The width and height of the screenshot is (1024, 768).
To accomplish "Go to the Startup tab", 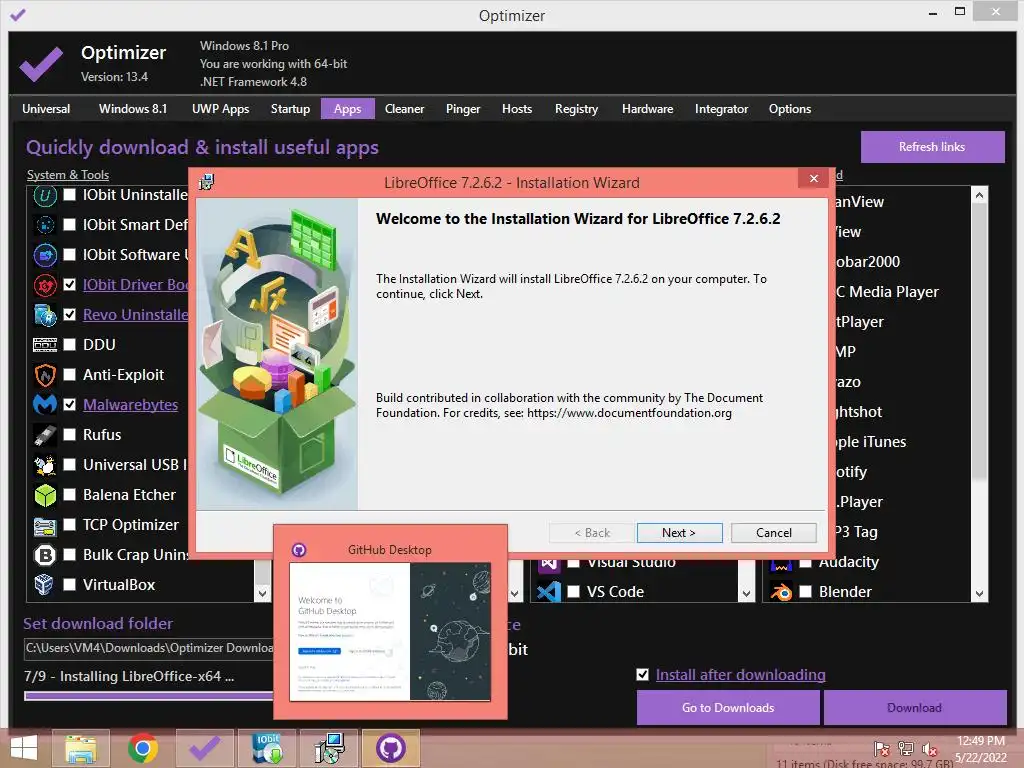I will coord(290,109).
